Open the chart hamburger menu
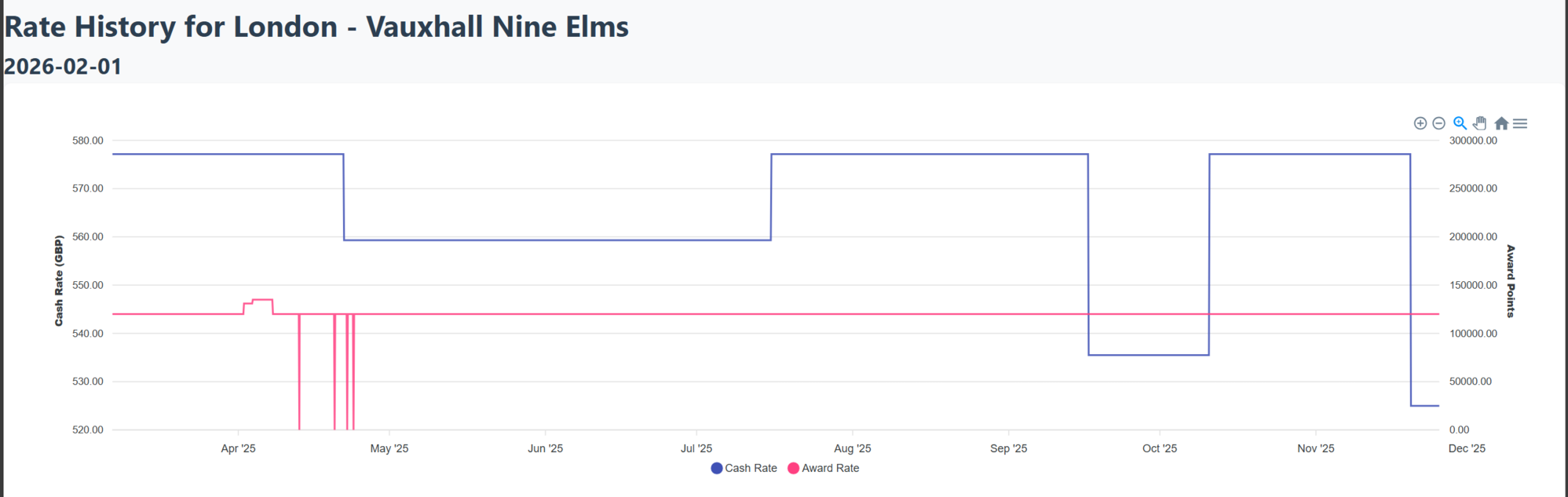 (1520, 123)
